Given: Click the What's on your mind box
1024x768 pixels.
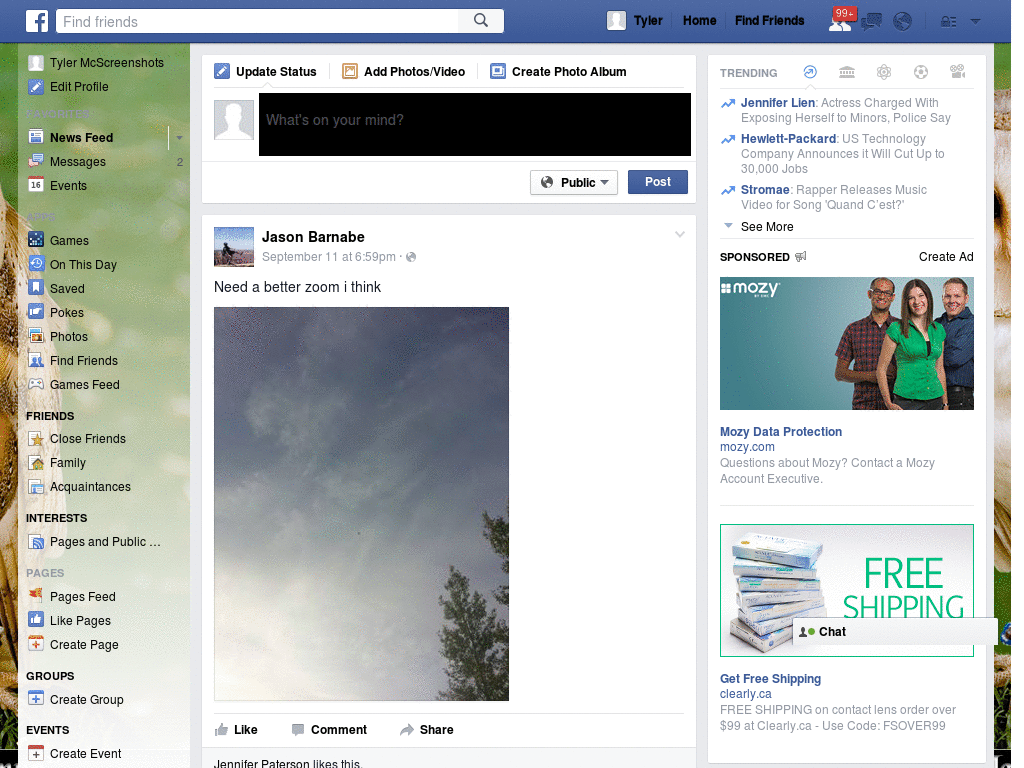Looking at the screenshot, I should [x=475, y=124].
